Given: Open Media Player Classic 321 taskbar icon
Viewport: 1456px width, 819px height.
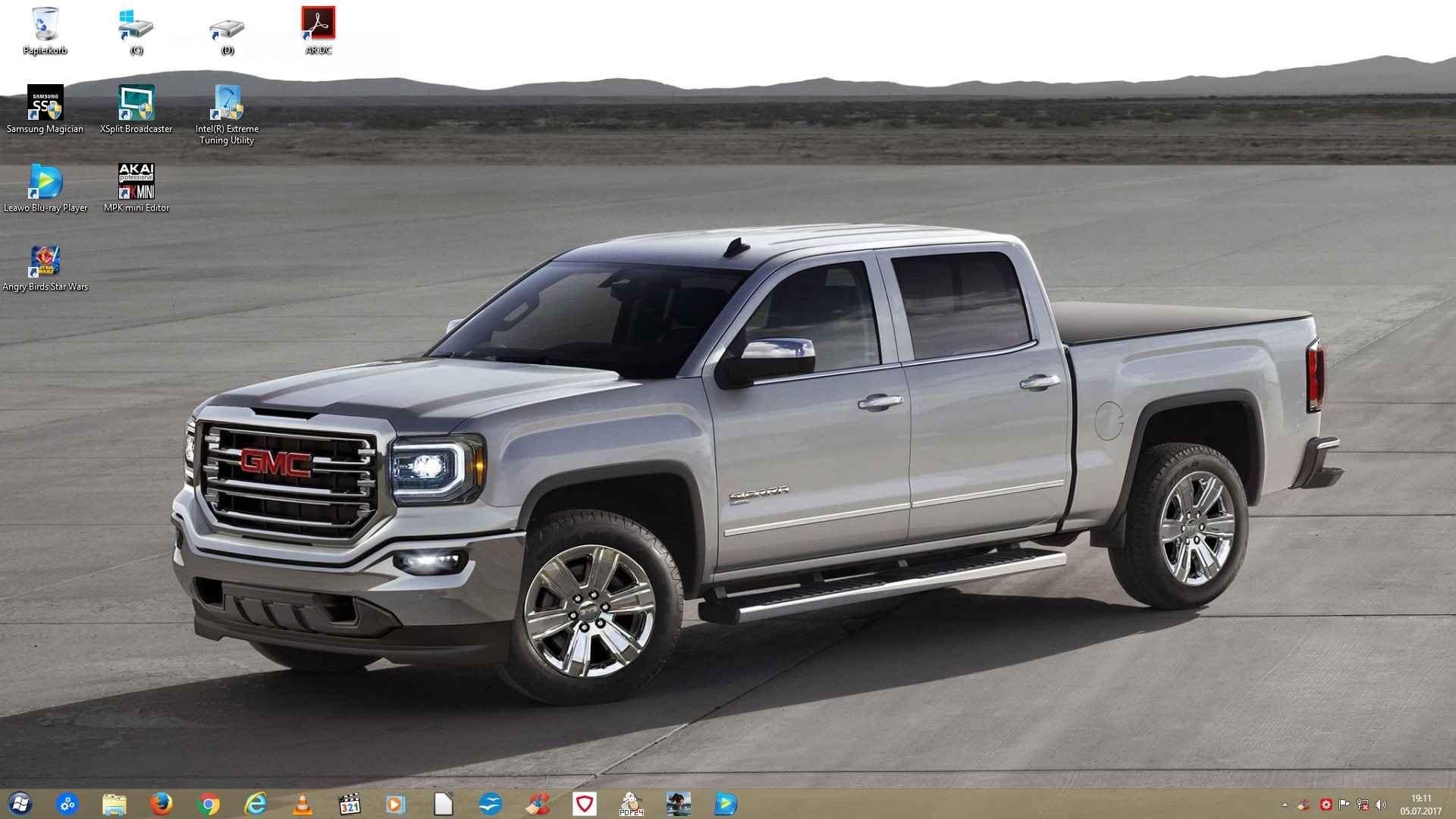Looking at the screenshot, I should 349,804.
